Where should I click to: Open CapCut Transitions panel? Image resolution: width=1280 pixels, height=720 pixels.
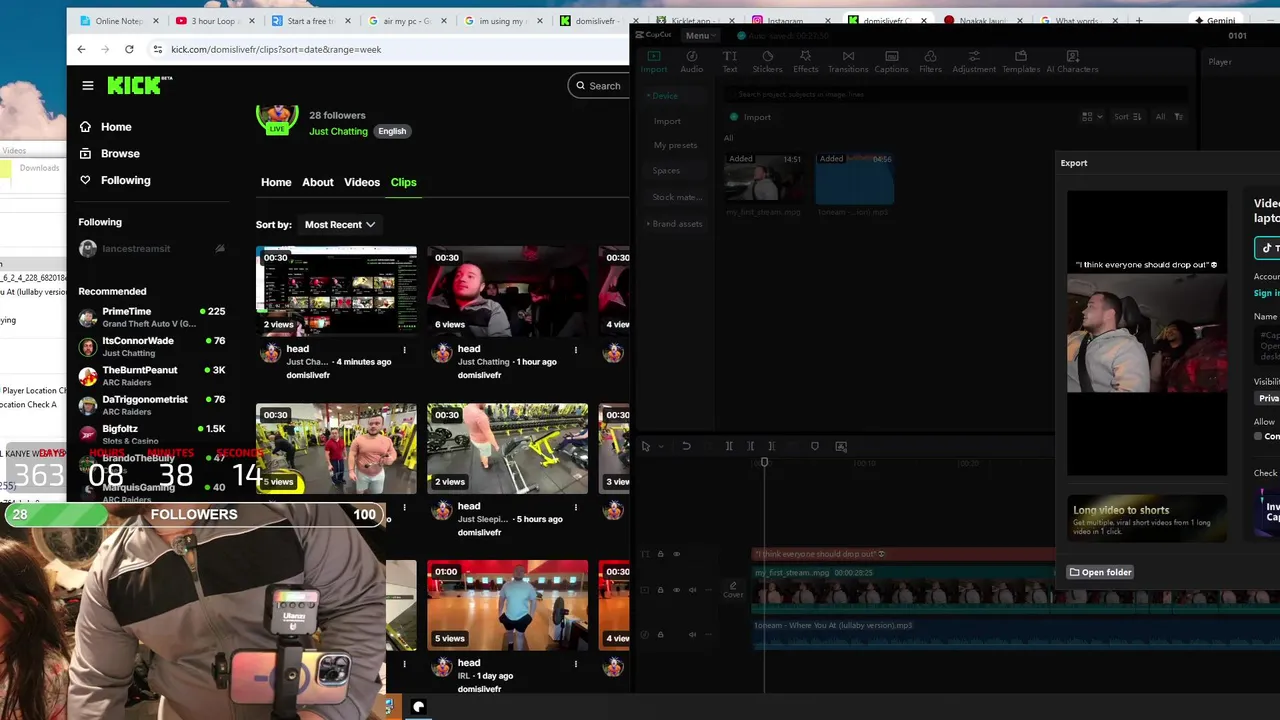pyautogui.click(x=848, y=62)
